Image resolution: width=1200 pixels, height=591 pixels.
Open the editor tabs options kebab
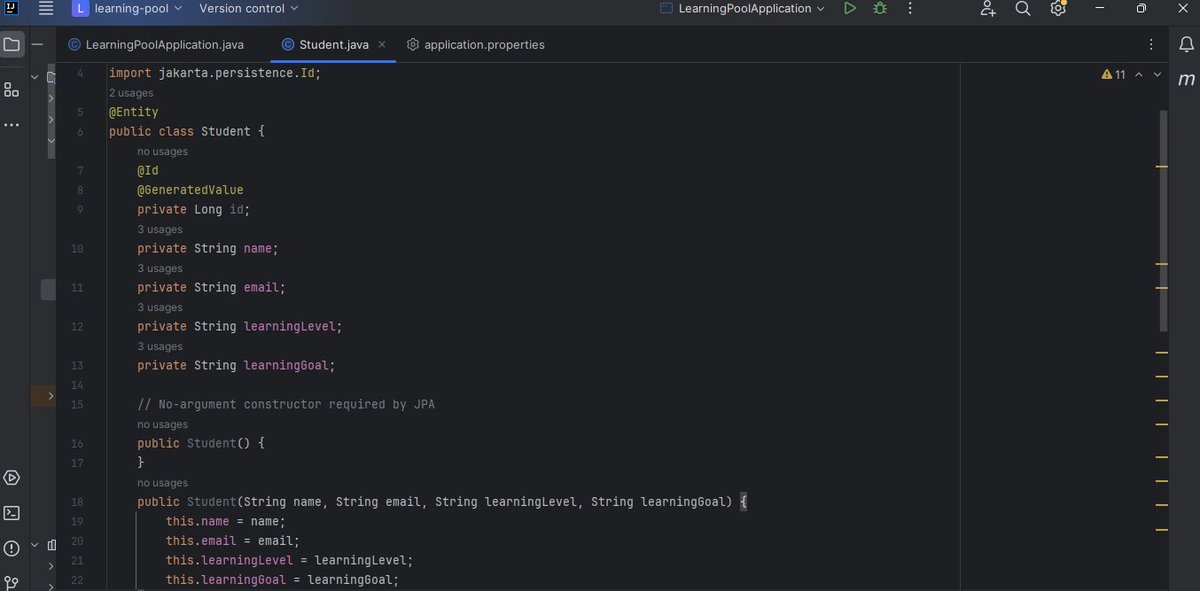click(1151, 45)
